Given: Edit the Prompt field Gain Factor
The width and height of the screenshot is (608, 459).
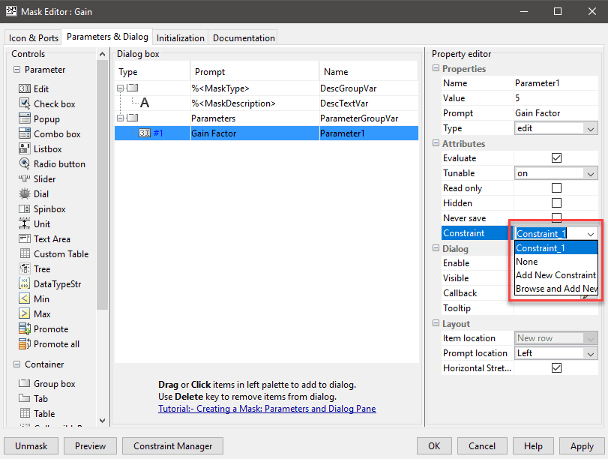Looking at the screenshot, I should pos(556,113).
